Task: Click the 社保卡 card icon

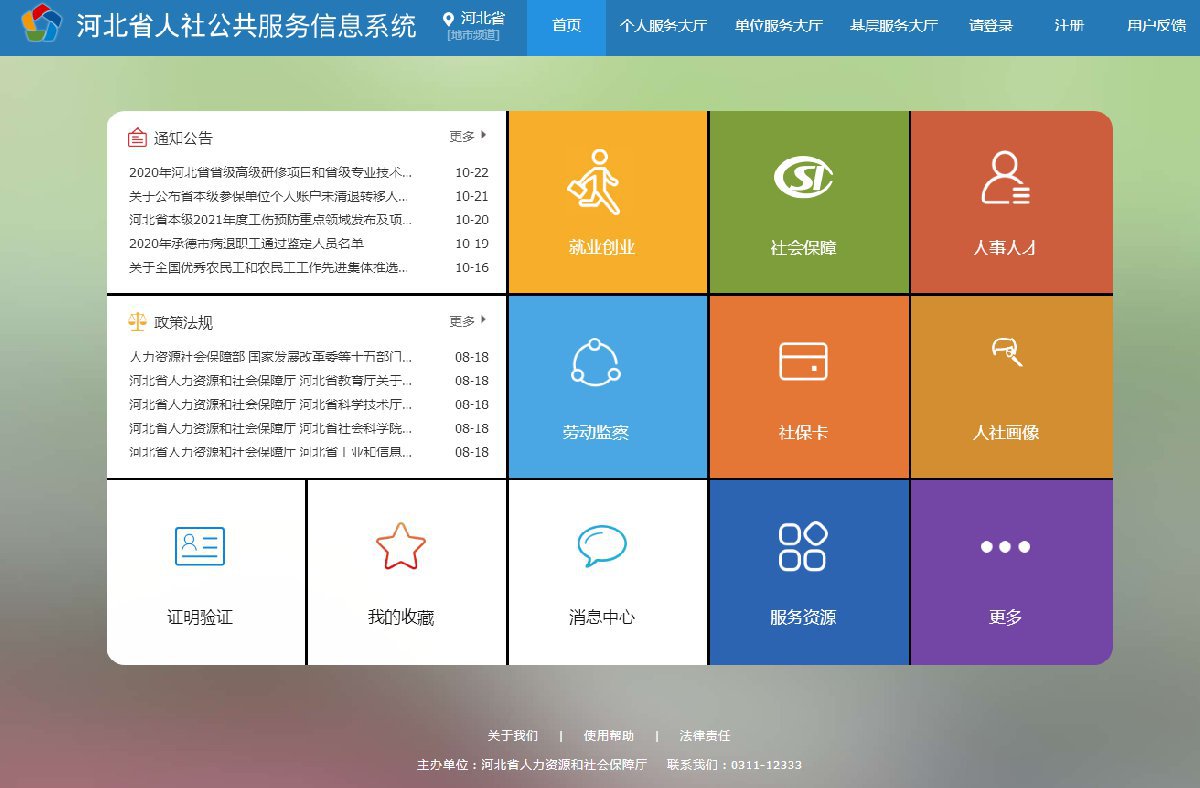Action: click(x=803, y=361)
